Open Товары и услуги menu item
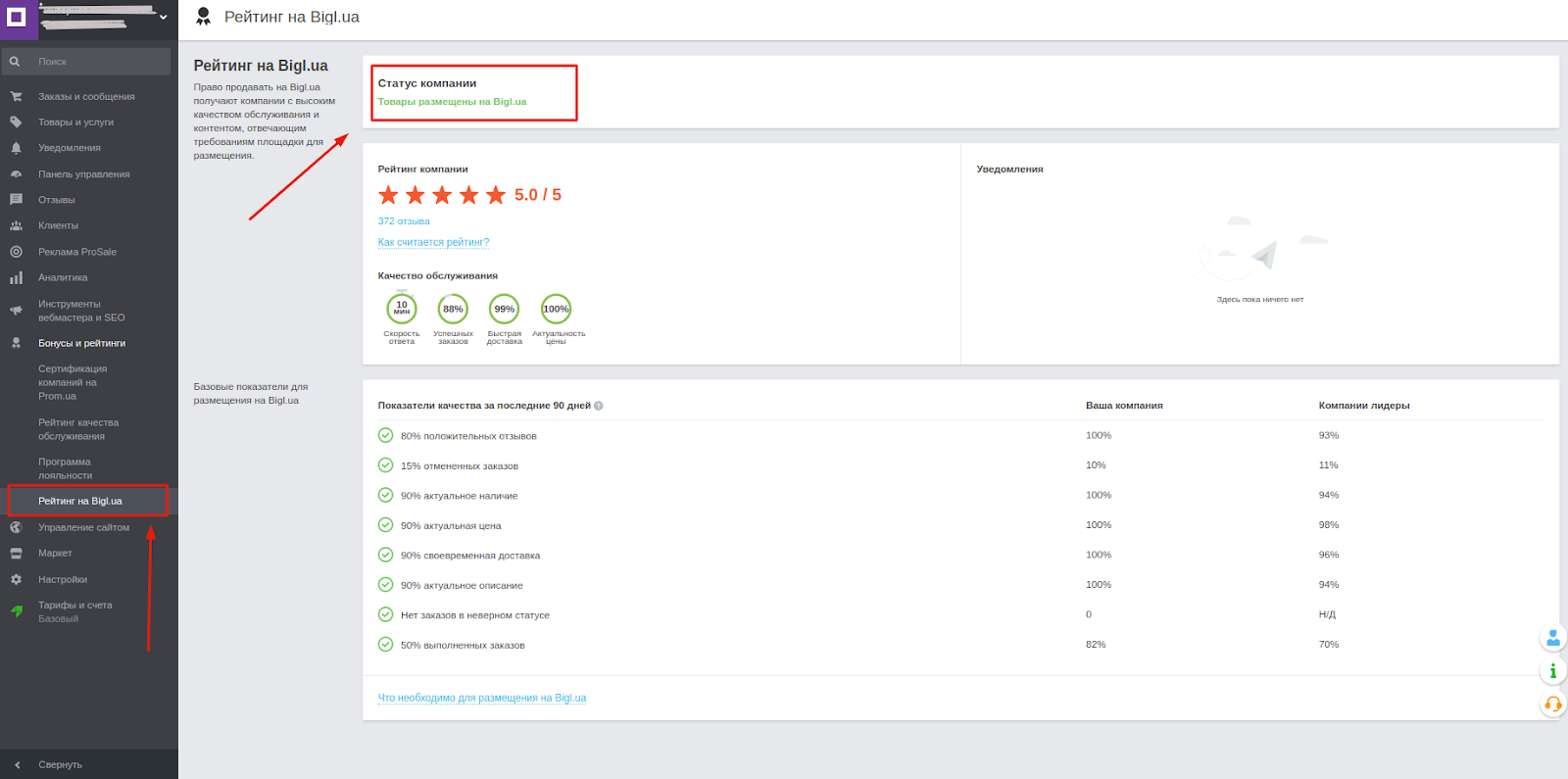This screenshot has width=1568, height=779. 75,122
